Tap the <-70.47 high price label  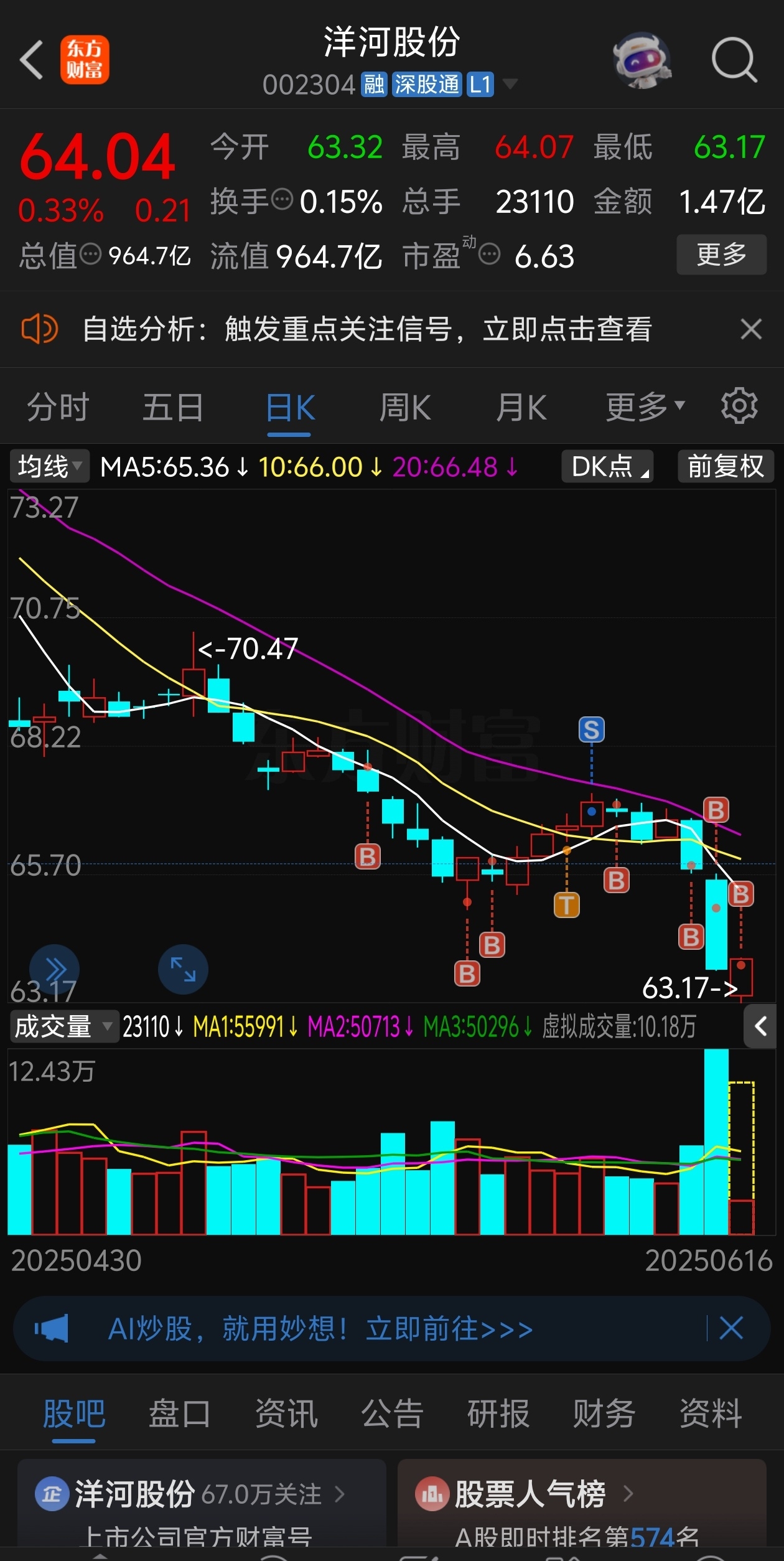coord(248,649)
